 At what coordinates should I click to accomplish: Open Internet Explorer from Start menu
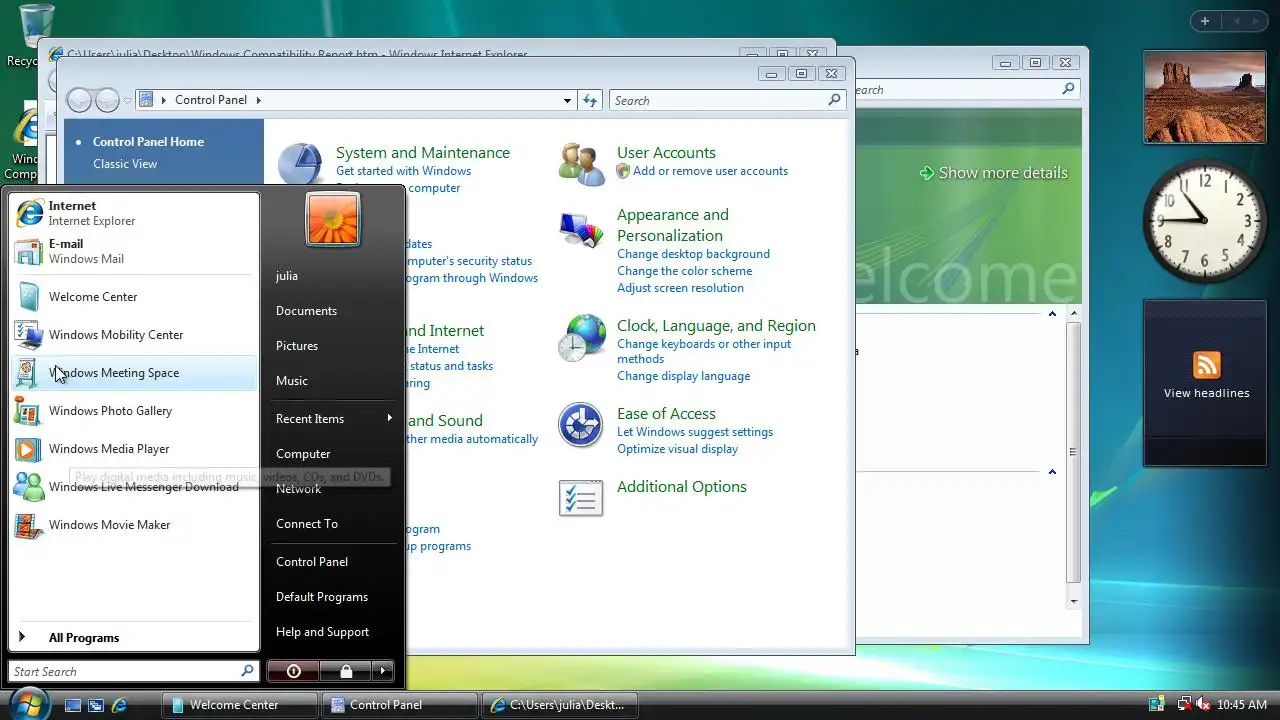133,213
